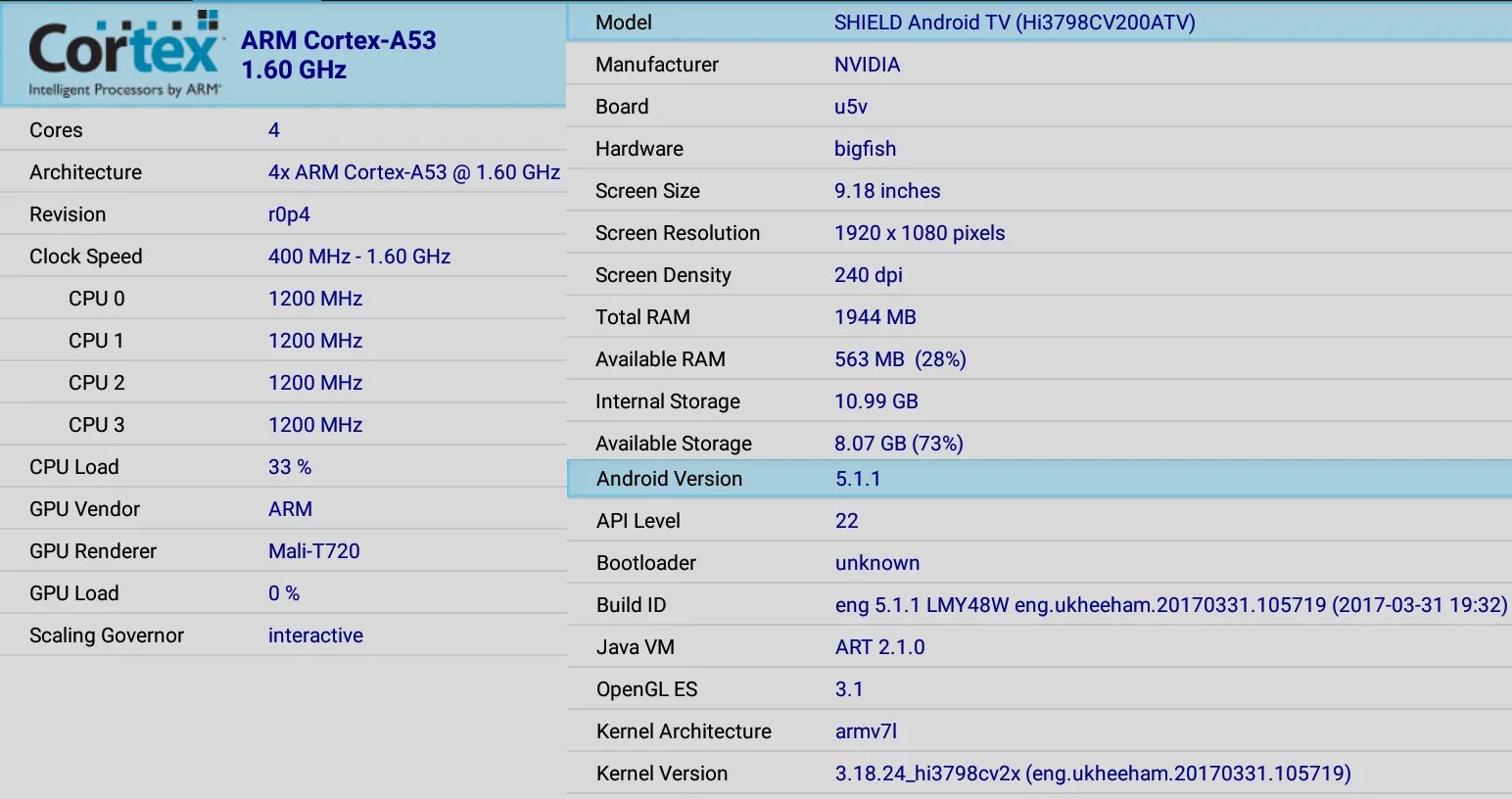This screenshot has width=1512, height=799.
Task: Click the GPU Renderer Mali-T720 value
Action: point(314,551)
